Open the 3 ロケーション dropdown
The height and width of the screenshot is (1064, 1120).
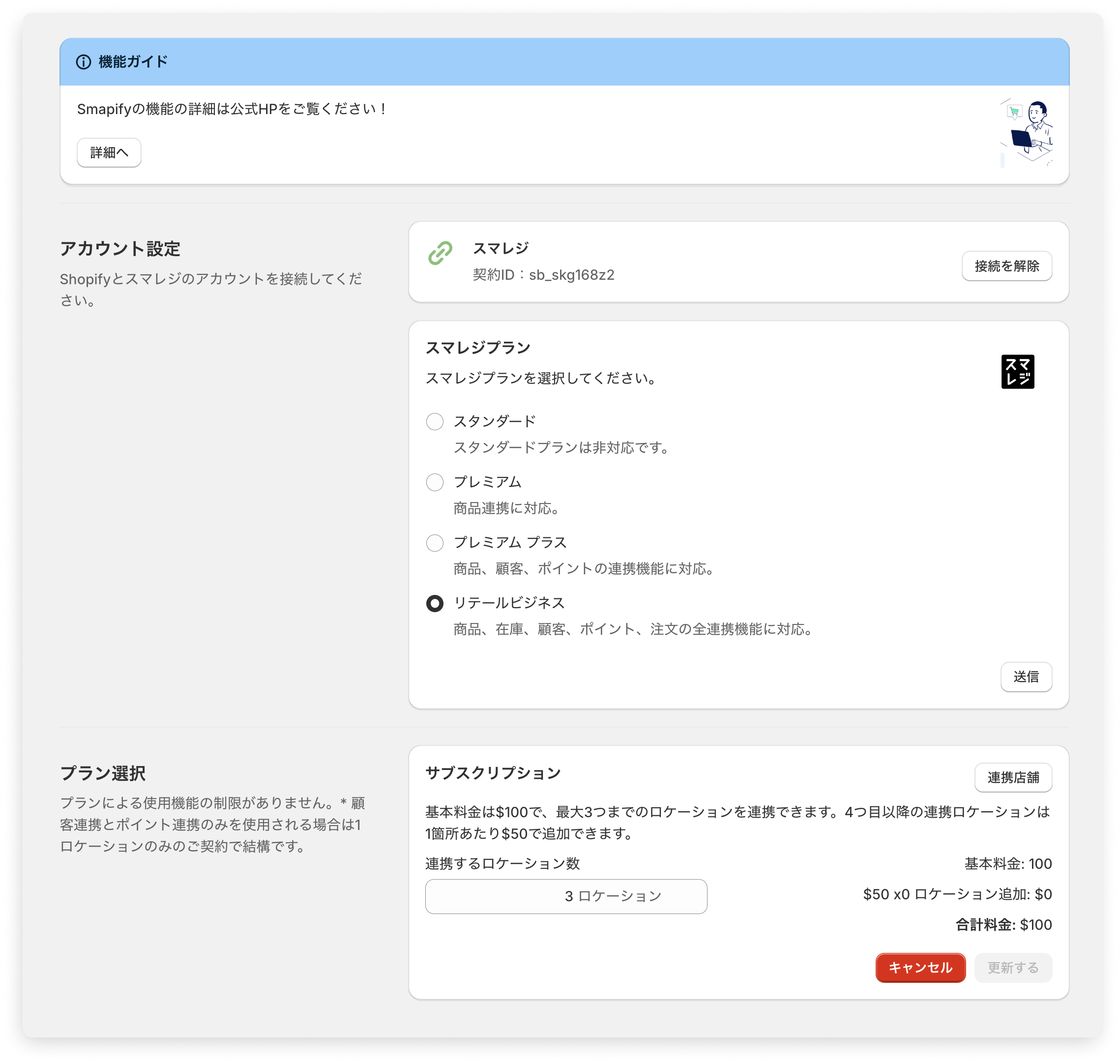(566, 896)
